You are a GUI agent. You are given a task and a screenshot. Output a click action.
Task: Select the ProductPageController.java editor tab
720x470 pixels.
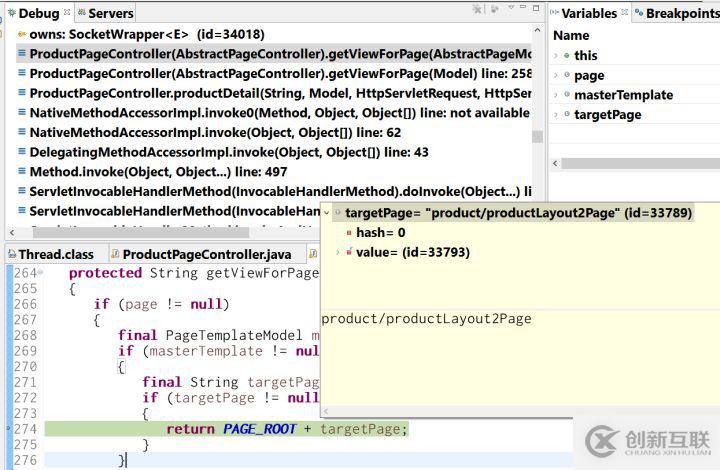207,254
